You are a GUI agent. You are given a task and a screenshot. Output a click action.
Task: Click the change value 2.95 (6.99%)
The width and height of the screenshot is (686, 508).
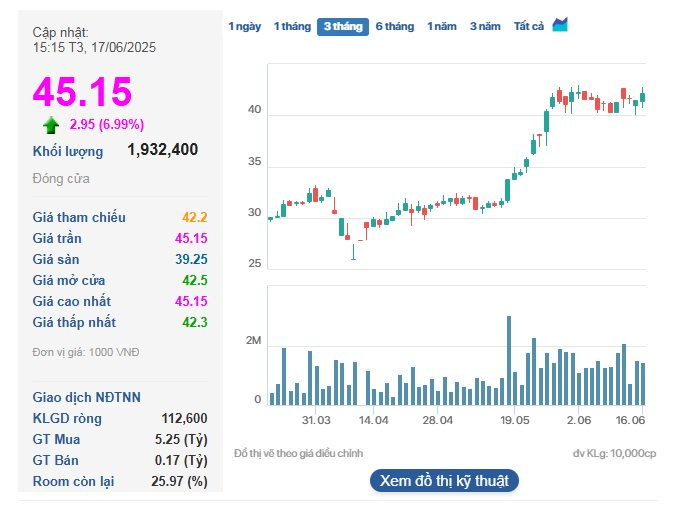tap(107, 124)
